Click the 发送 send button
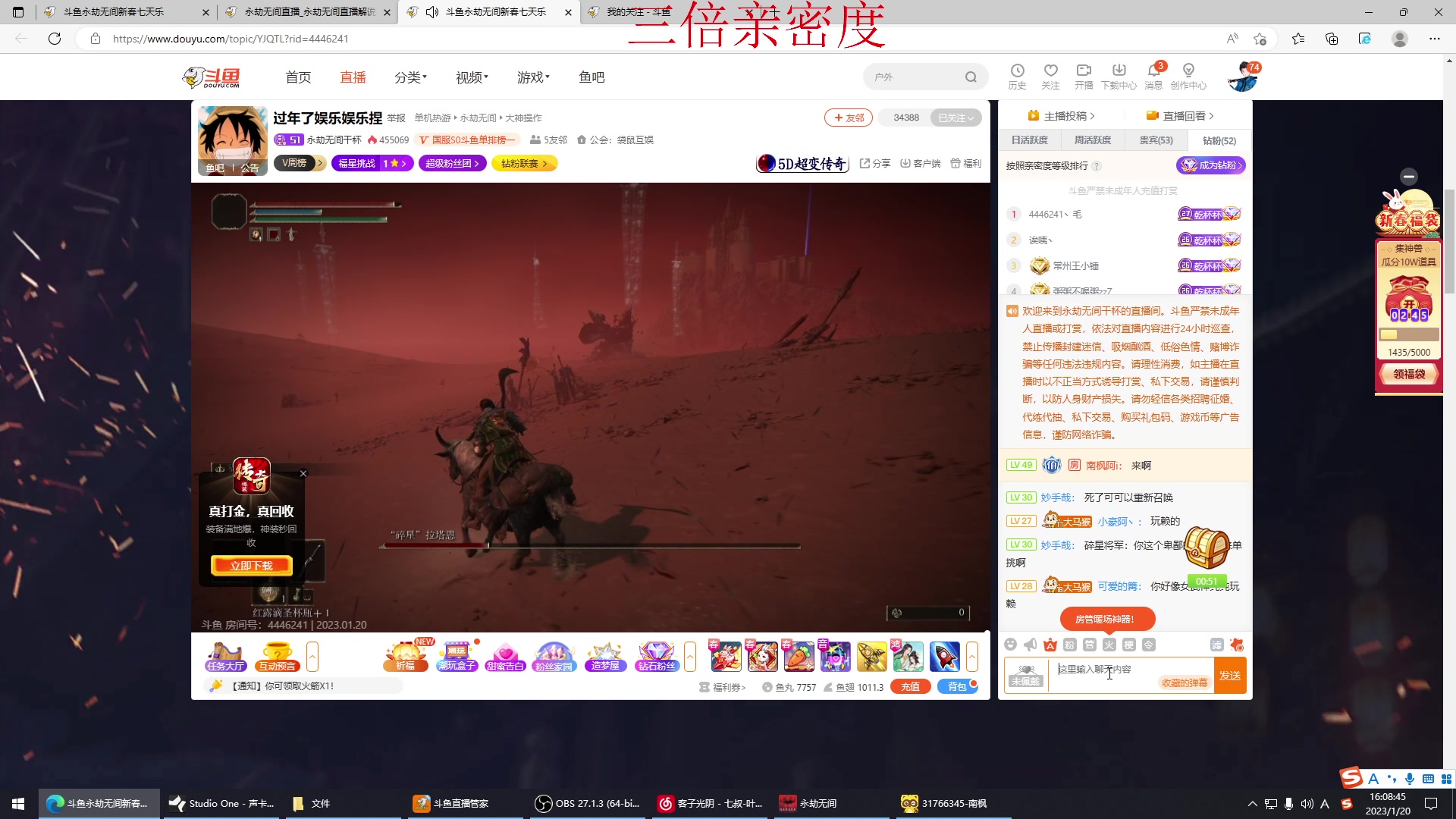The image size is (1456, 819). [x=1230, y=675]
